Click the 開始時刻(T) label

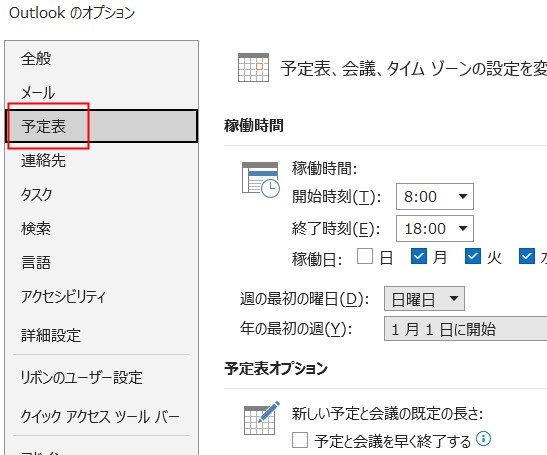click(336, 196)
